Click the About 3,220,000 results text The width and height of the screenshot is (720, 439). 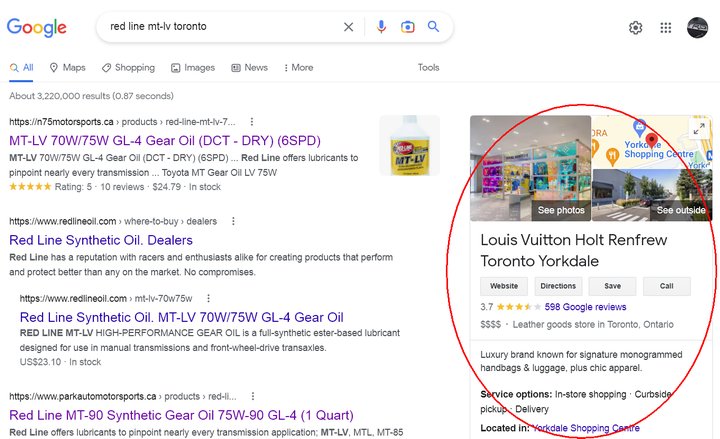click(x=91, y=96)
